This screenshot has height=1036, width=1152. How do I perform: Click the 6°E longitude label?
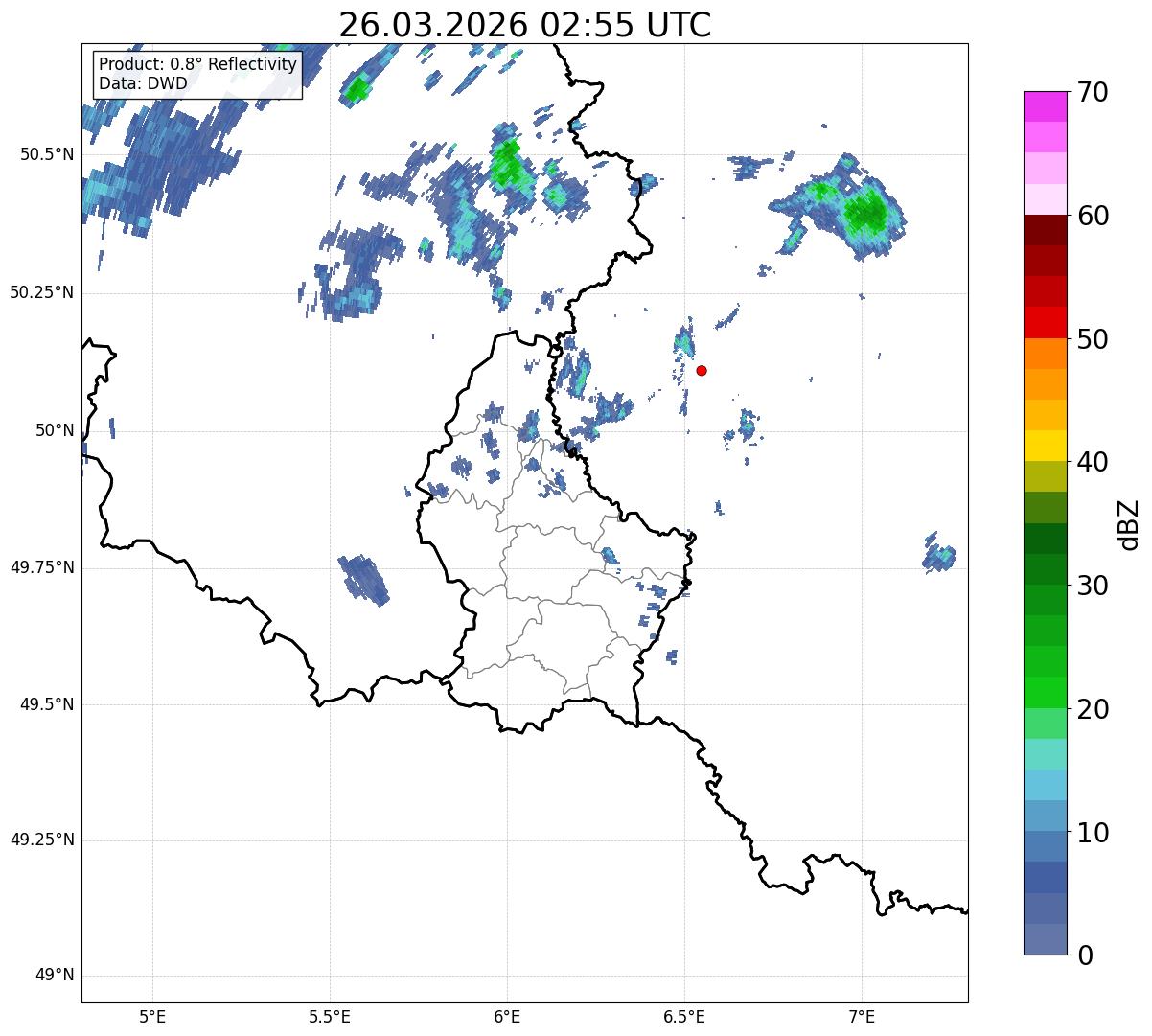507,1016
